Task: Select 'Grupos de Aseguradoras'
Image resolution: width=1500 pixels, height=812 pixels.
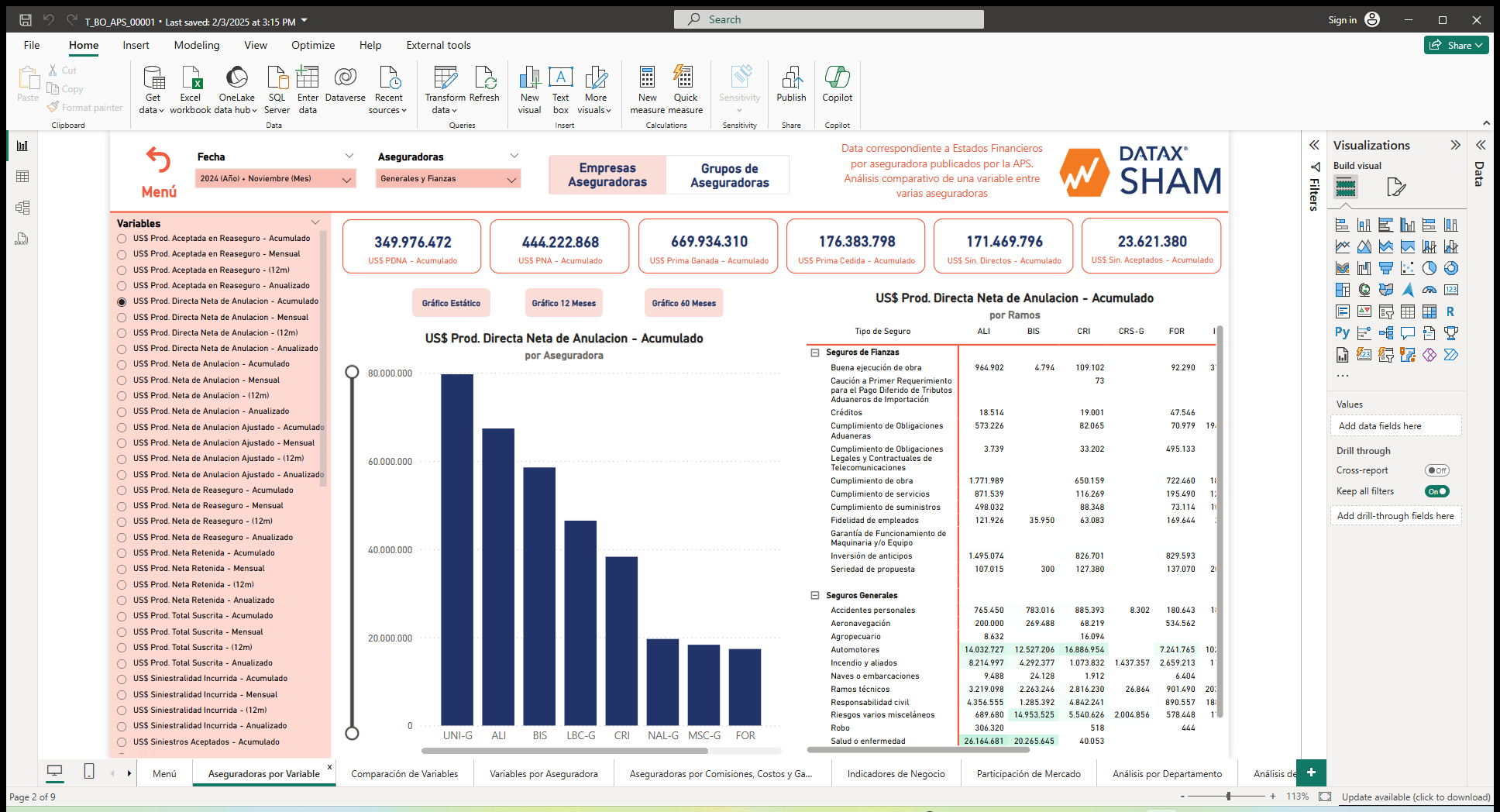Action: coord(727,174)
